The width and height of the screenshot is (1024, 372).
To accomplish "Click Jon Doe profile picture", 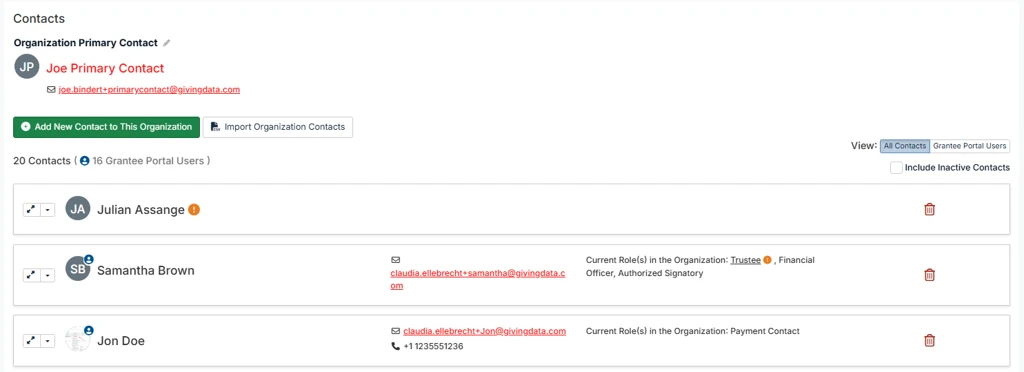I will (78, 339).
